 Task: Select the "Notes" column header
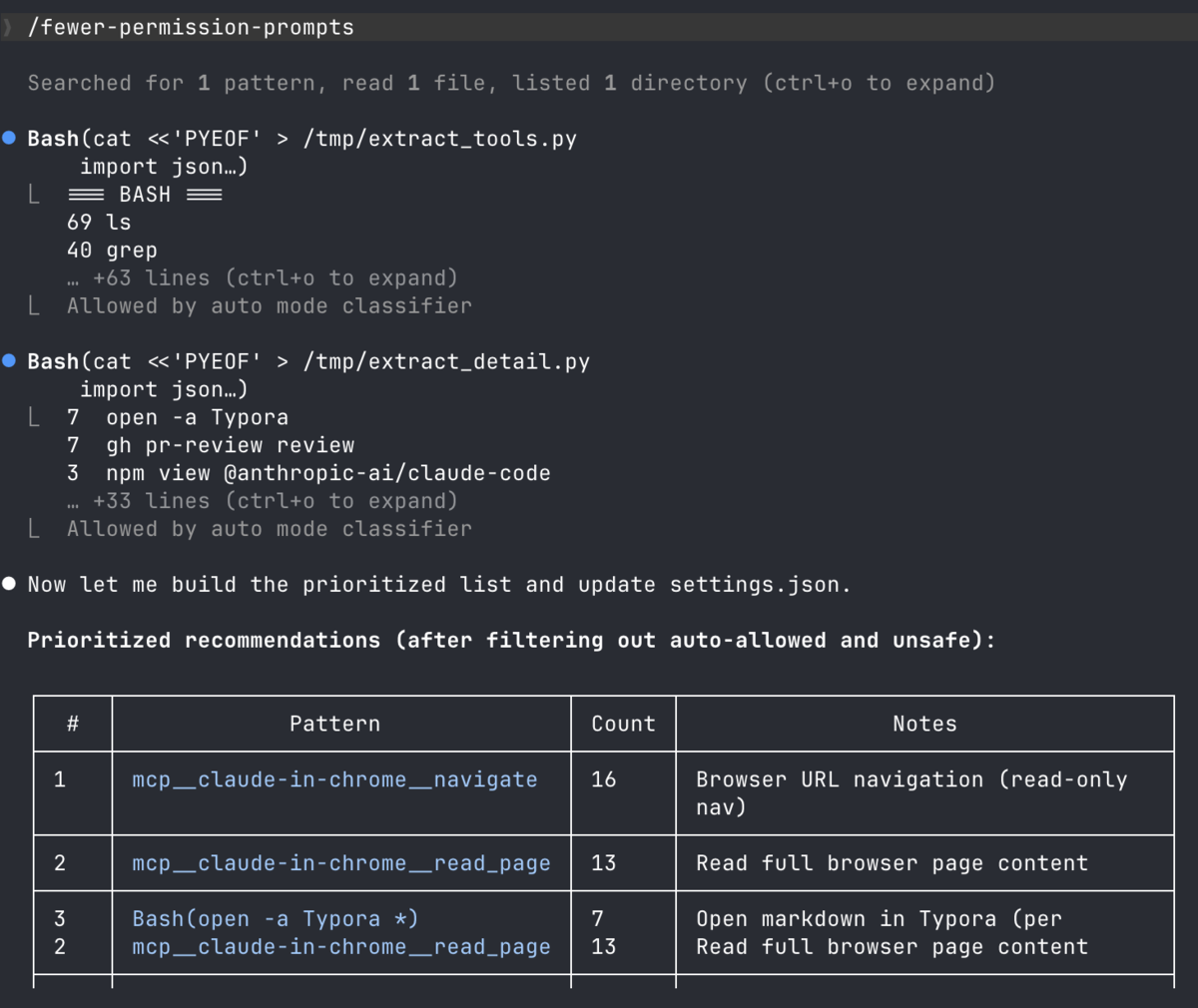(x=924, y=724)
